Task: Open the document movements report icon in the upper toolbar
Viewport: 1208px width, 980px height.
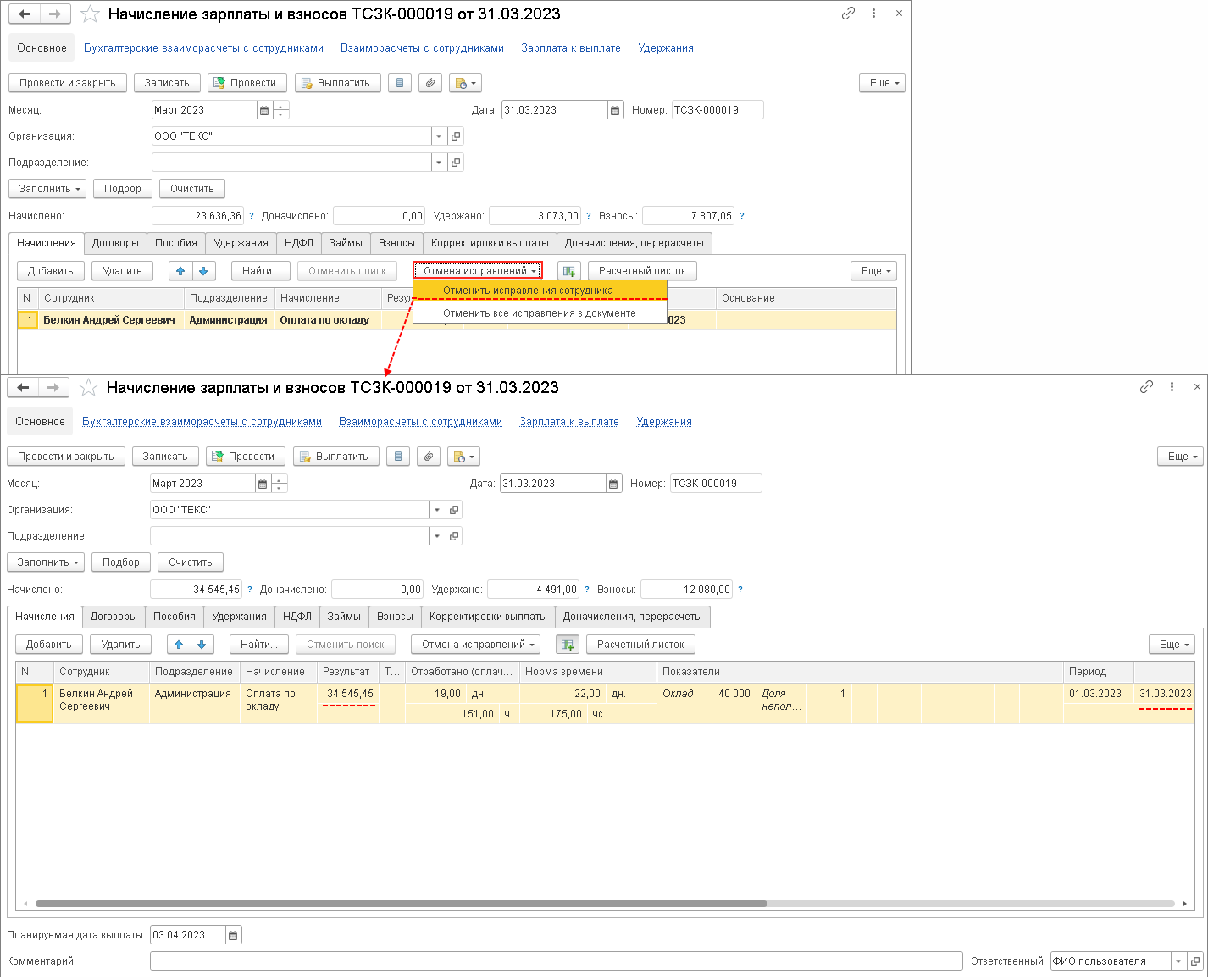Action: tap(400, 83)
